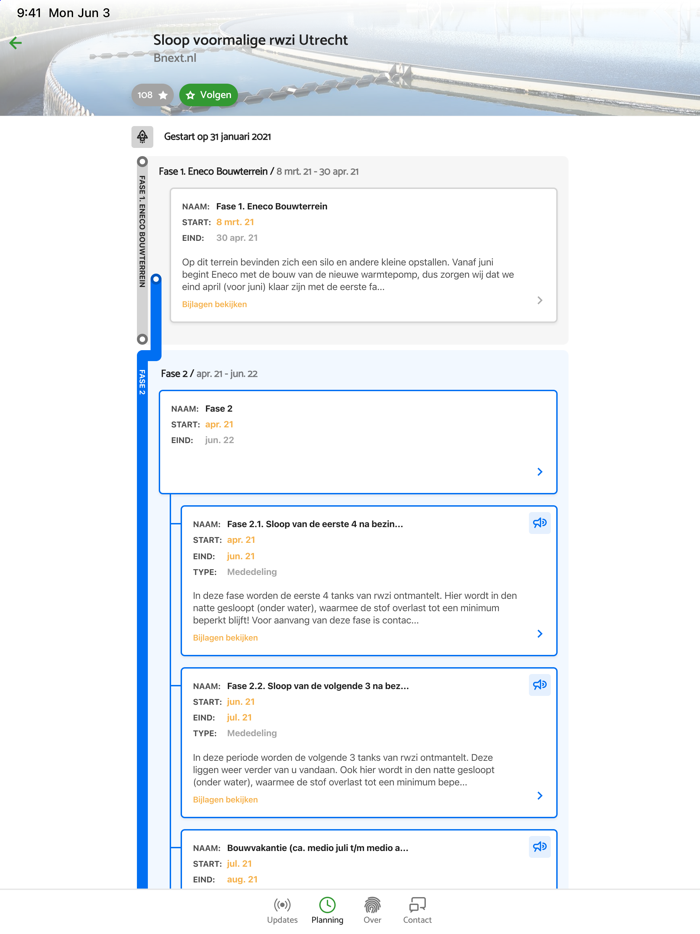The image size is (700, 934).
Task: Open Bijlagen bekijken link in Fase 1
Action: click(214, 304)
